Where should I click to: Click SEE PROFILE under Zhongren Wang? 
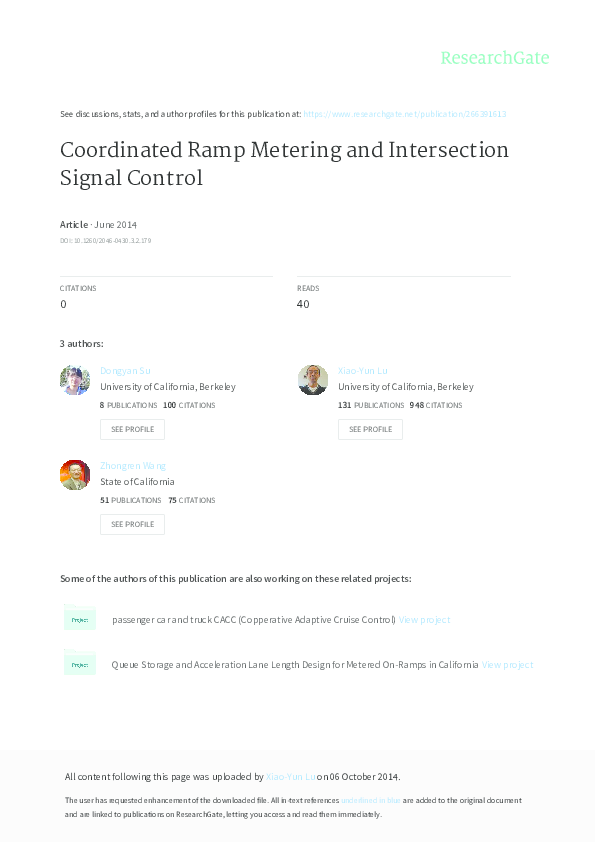132,524
